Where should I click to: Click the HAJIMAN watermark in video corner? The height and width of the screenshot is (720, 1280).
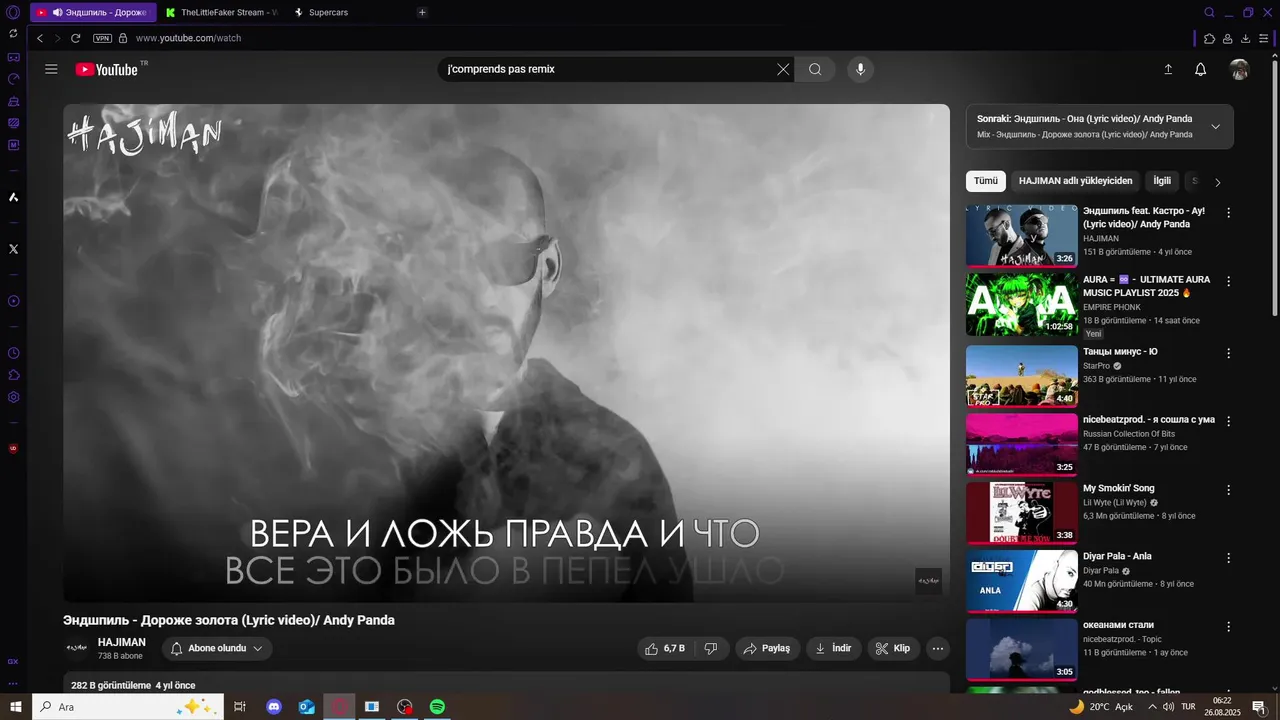point(928,581)
